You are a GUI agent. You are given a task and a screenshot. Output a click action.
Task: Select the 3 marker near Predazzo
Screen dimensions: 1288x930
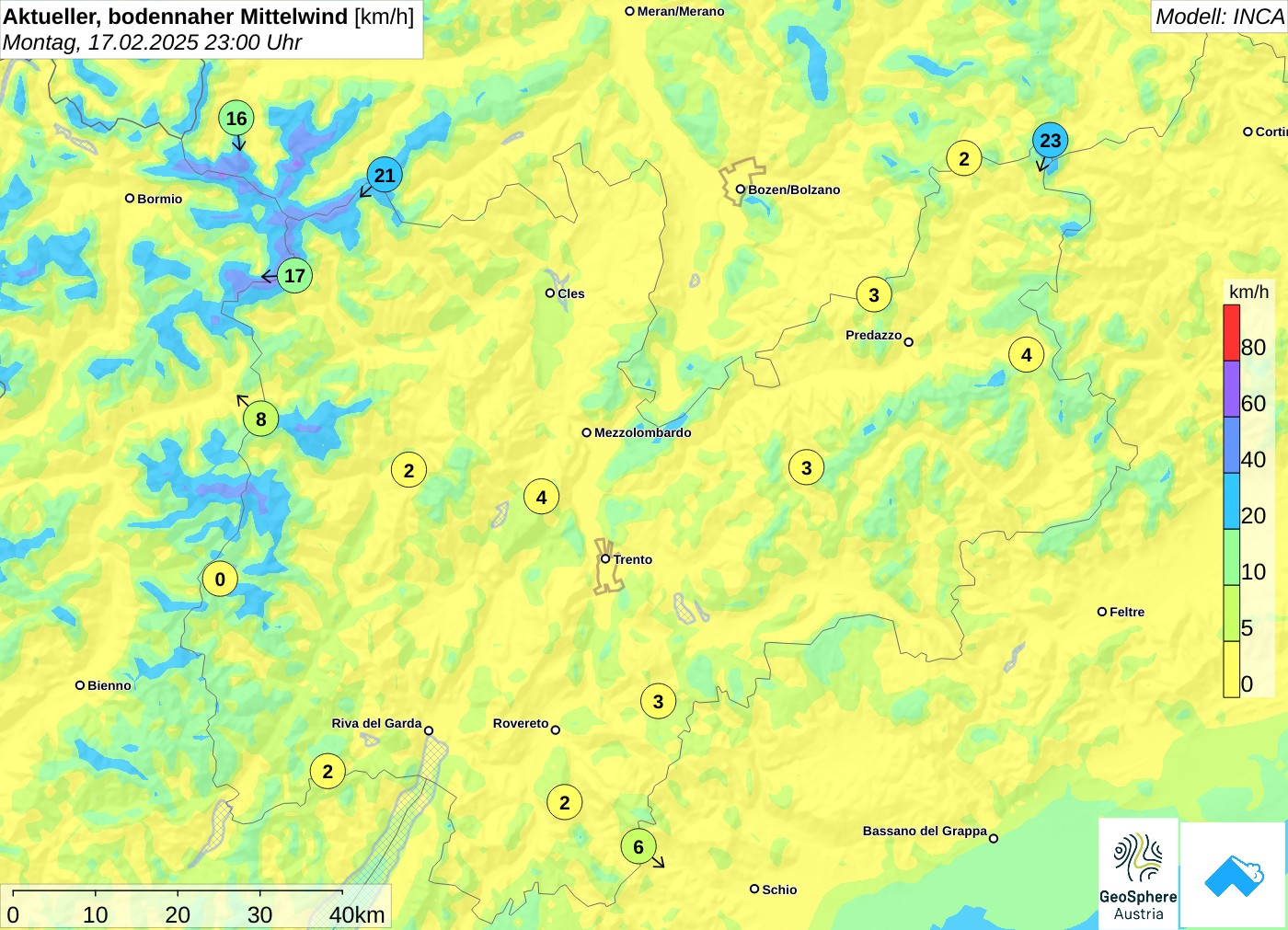(874, 294)
